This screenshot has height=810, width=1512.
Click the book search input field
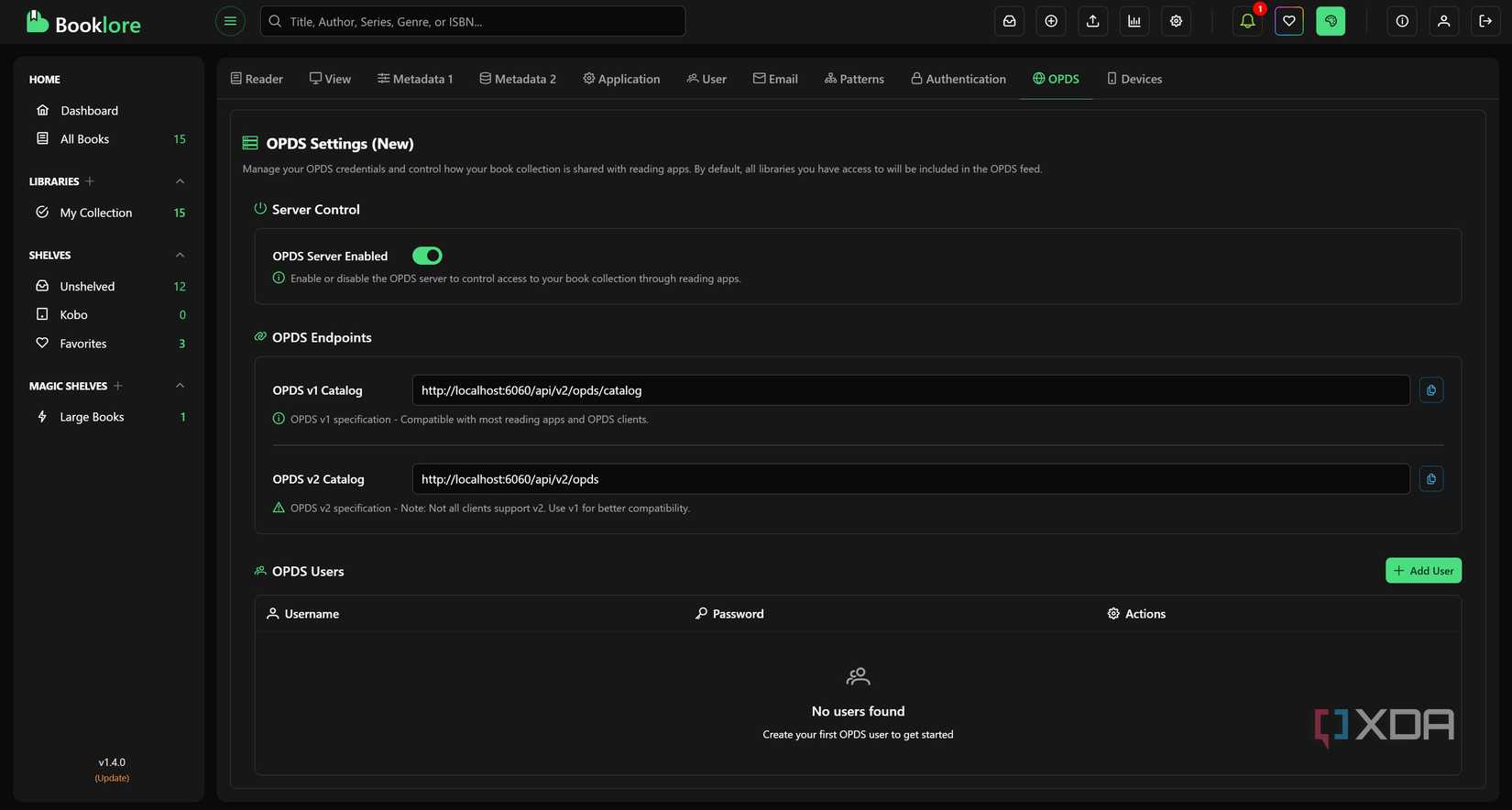coord(473,21)
